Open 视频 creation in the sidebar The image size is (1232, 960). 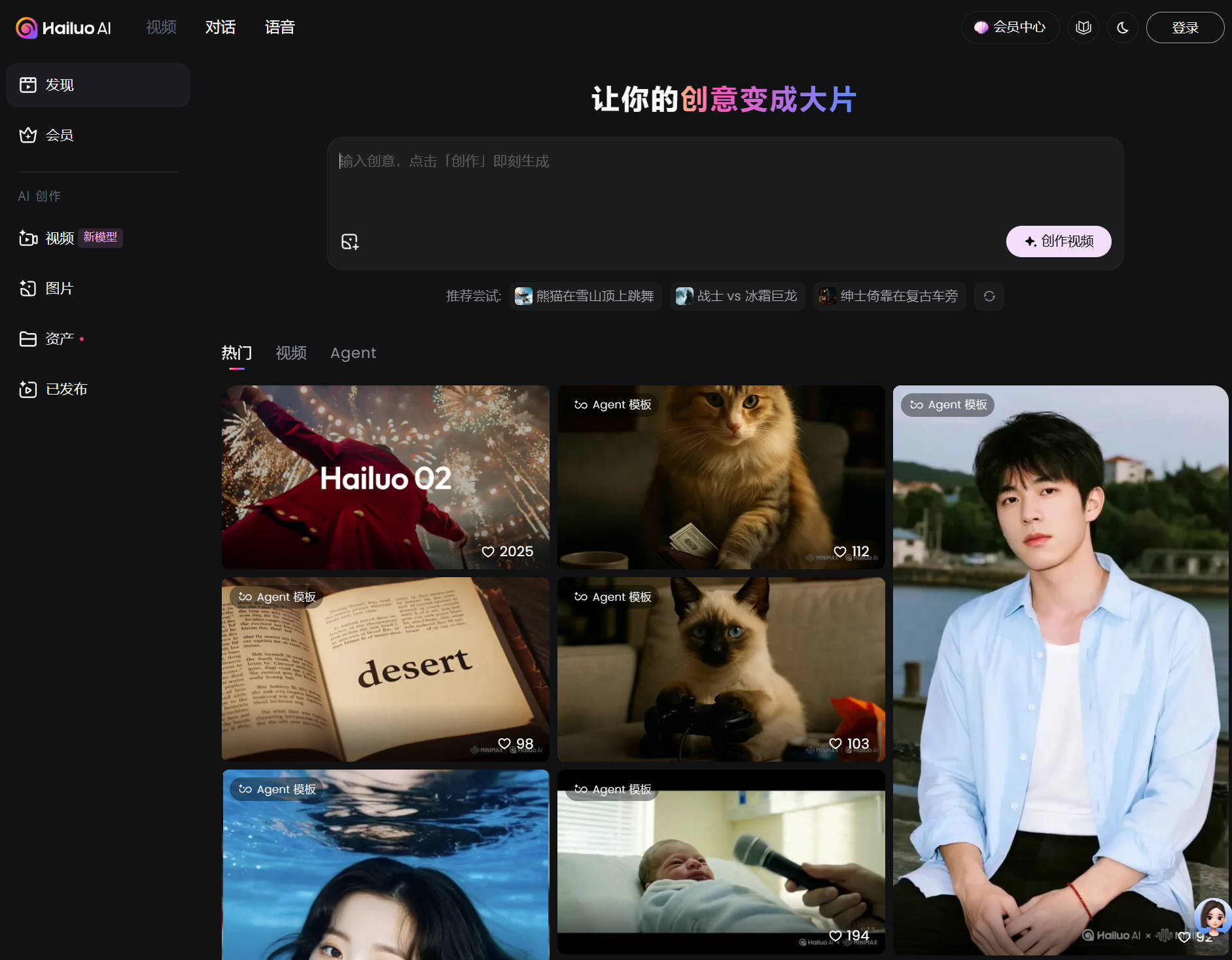[59, 238]
